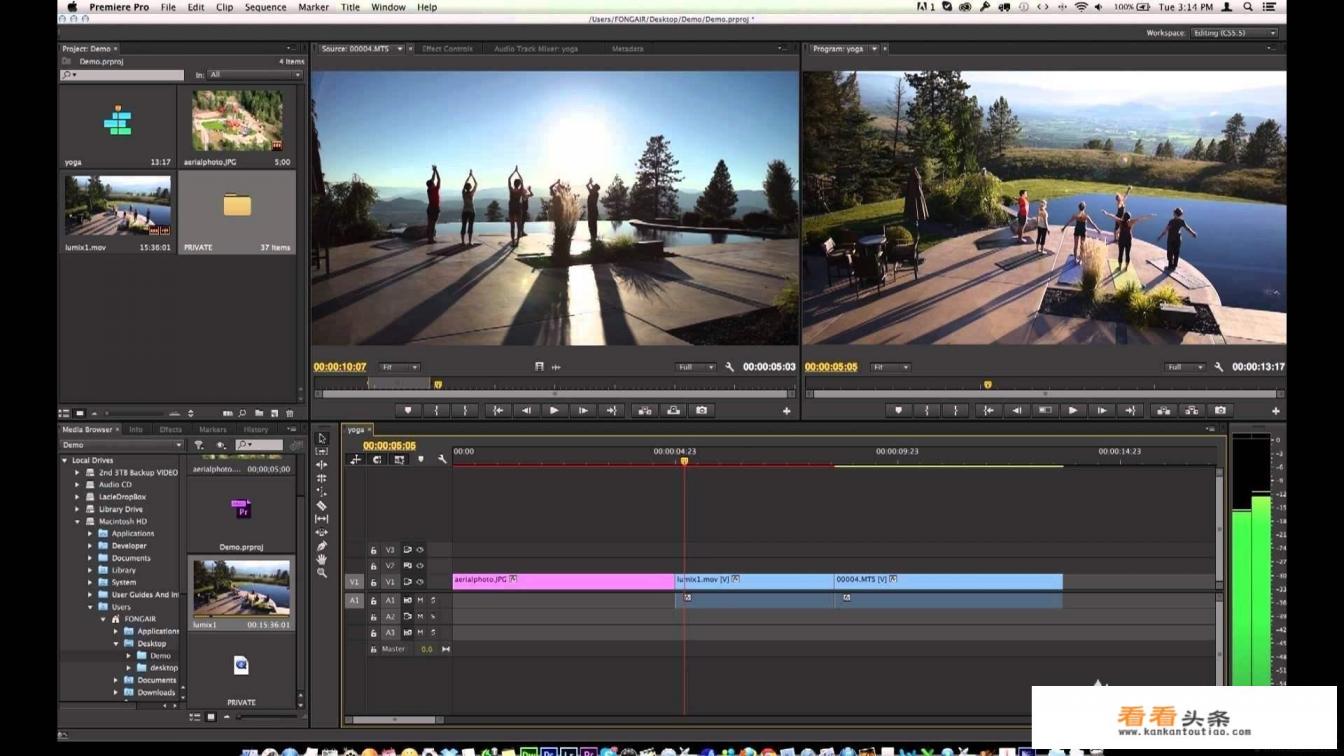Click the Source monitor timecode 00:00:10:07
This screenshot has width=1344, height=756.
click(x=340, y=367)
